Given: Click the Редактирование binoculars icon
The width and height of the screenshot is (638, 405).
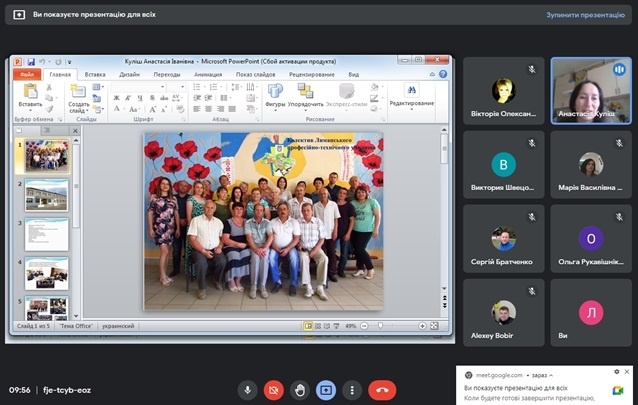Looking at the screenshot, I should pyautogui.click(x=411, y=91).
